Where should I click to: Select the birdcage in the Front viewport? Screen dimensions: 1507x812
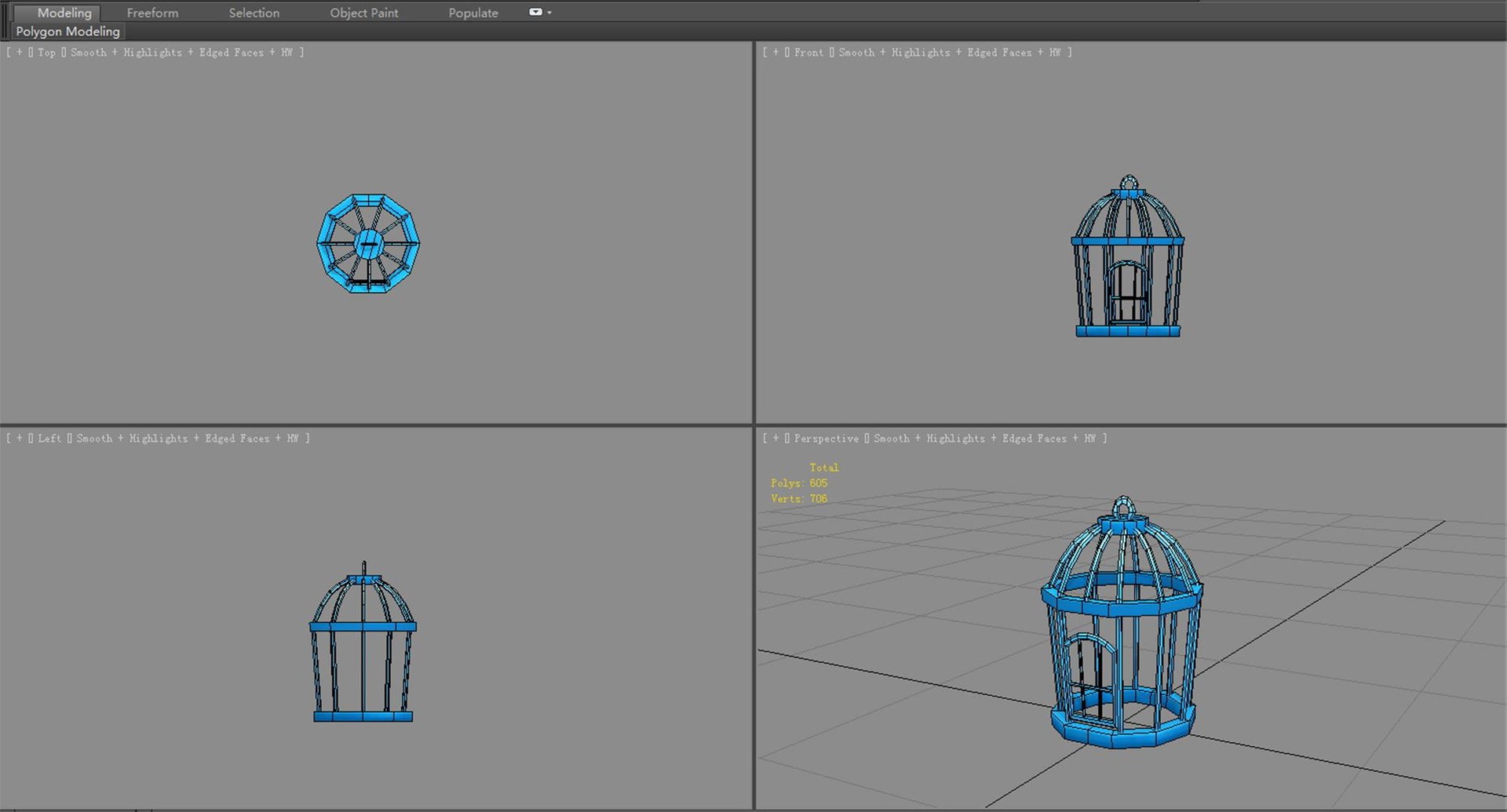(x=1128, y=256)
